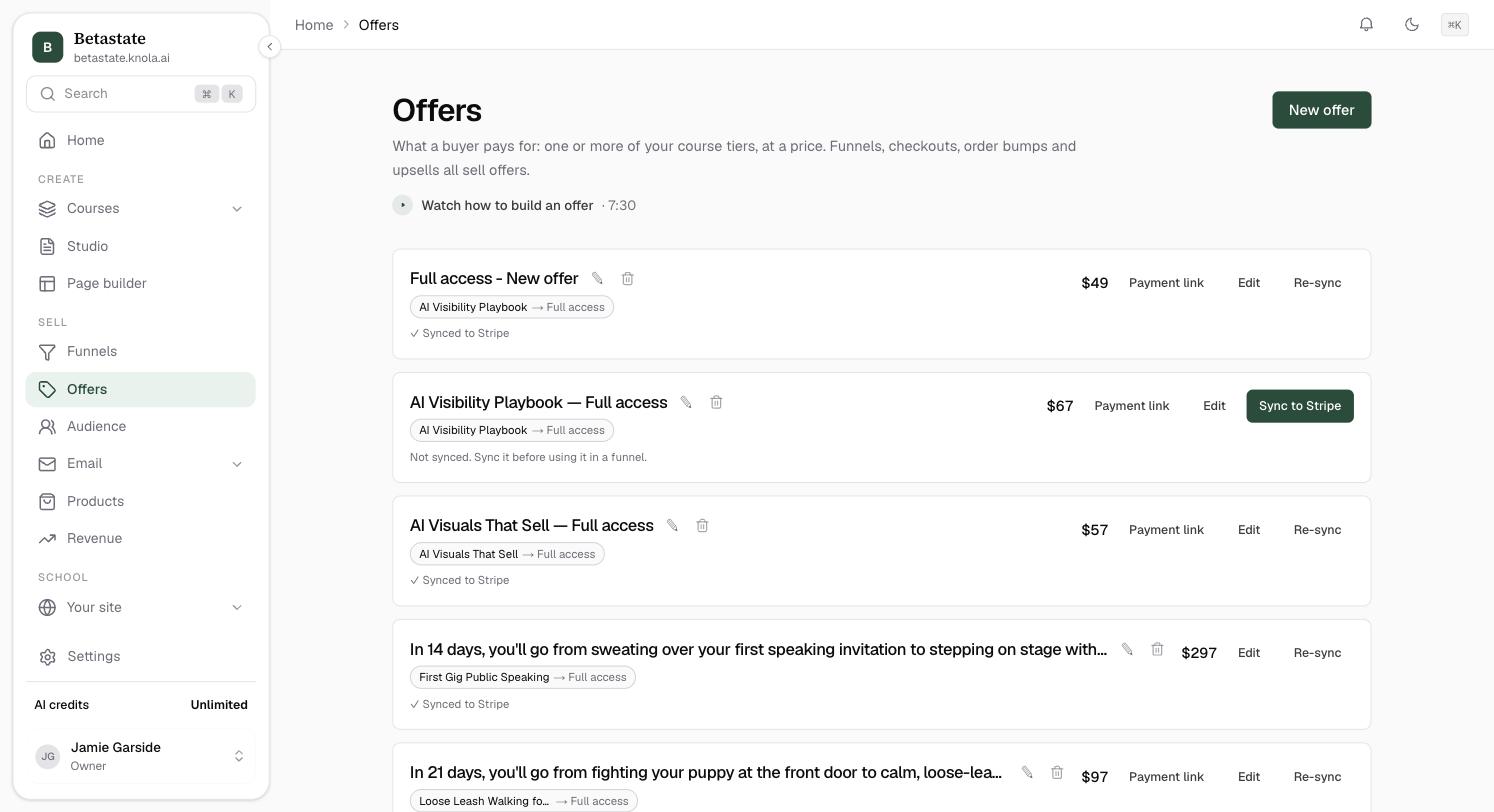Rename AI Visibility Playbook — Full access offer
Screen dimensions: 1494x812
(686, 402)
